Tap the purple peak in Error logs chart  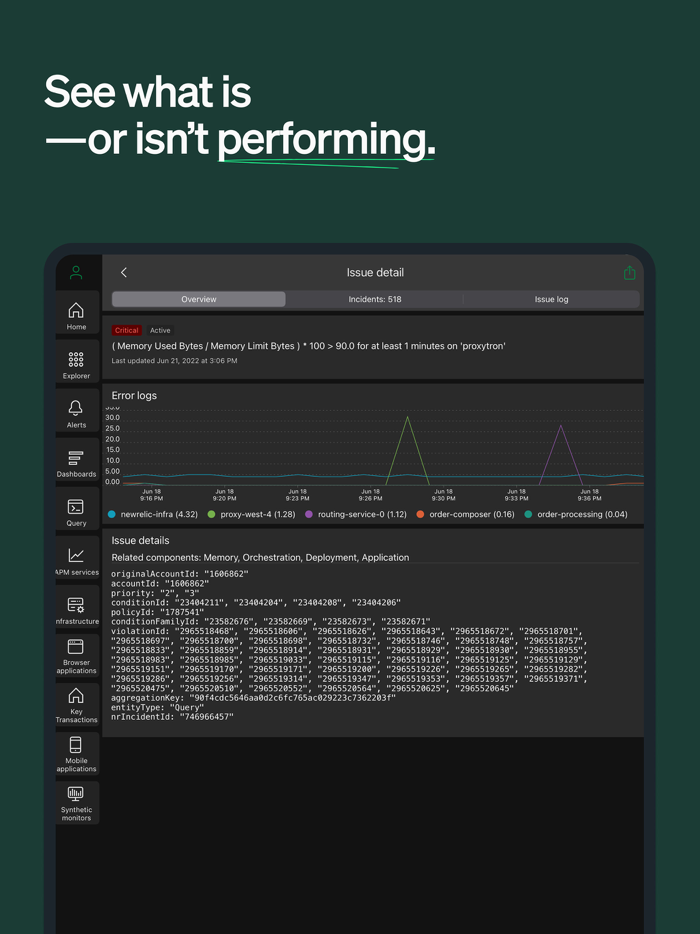(x=561, y=426)
